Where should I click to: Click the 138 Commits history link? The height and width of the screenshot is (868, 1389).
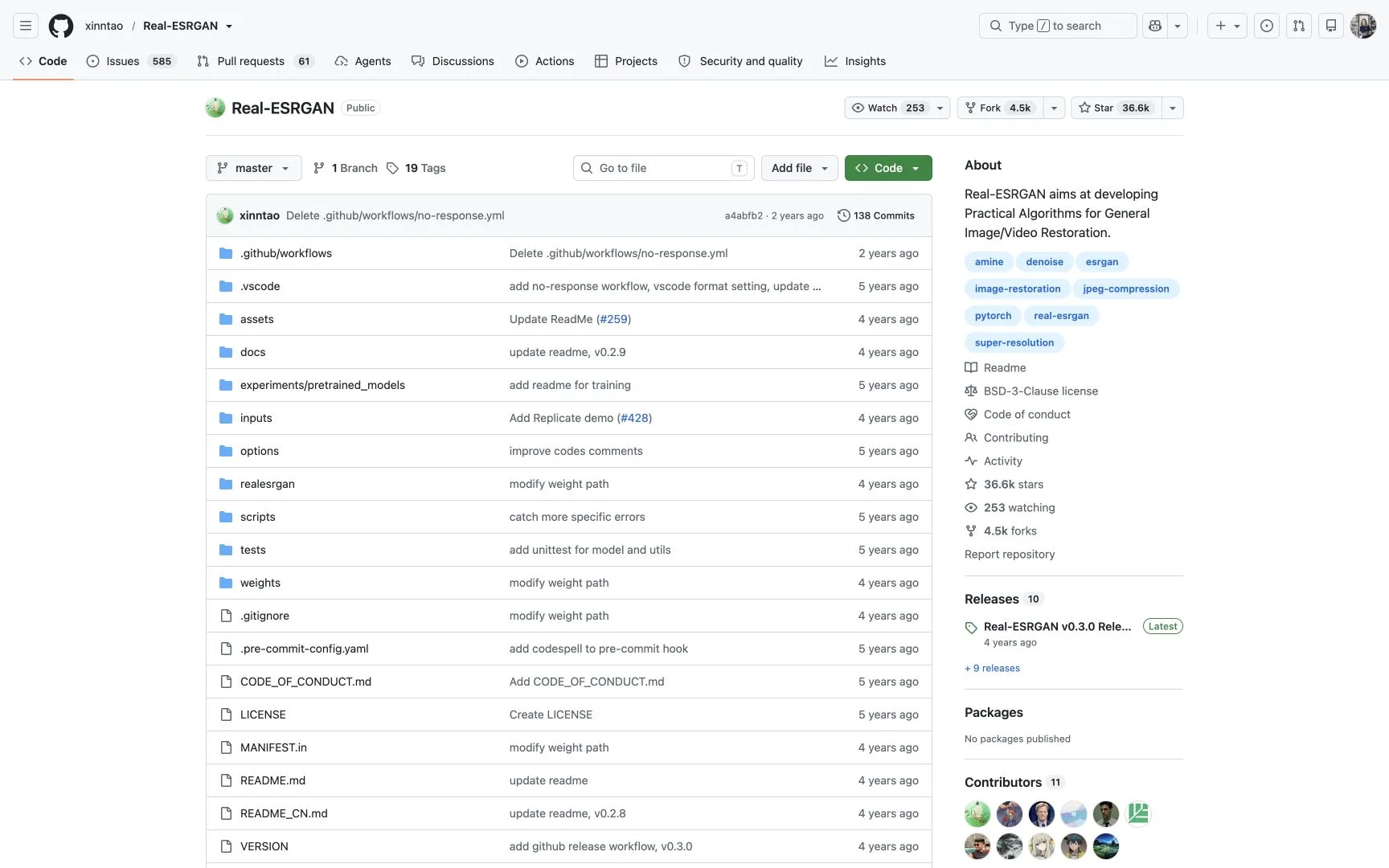875,215
